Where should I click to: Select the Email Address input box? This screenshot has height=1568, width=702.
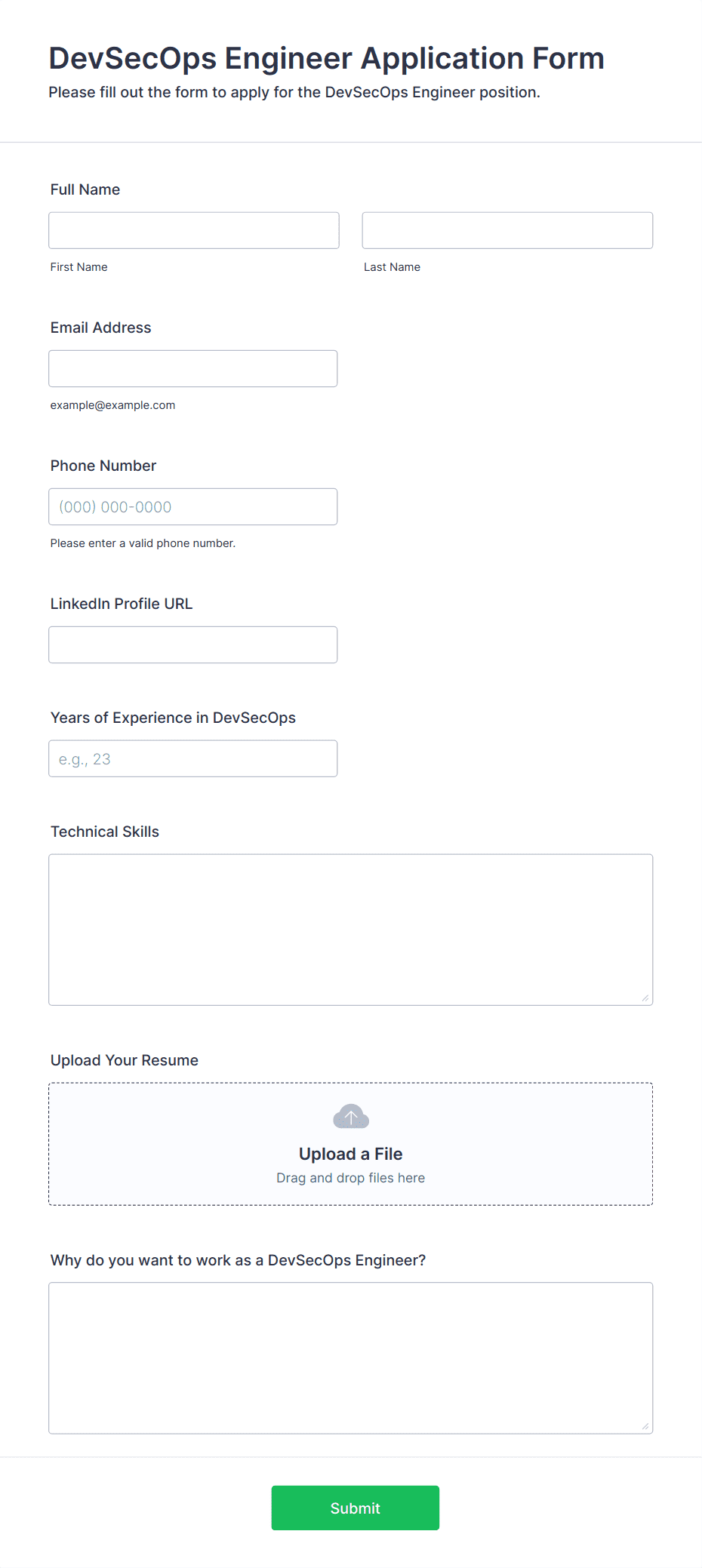(193, 368)
